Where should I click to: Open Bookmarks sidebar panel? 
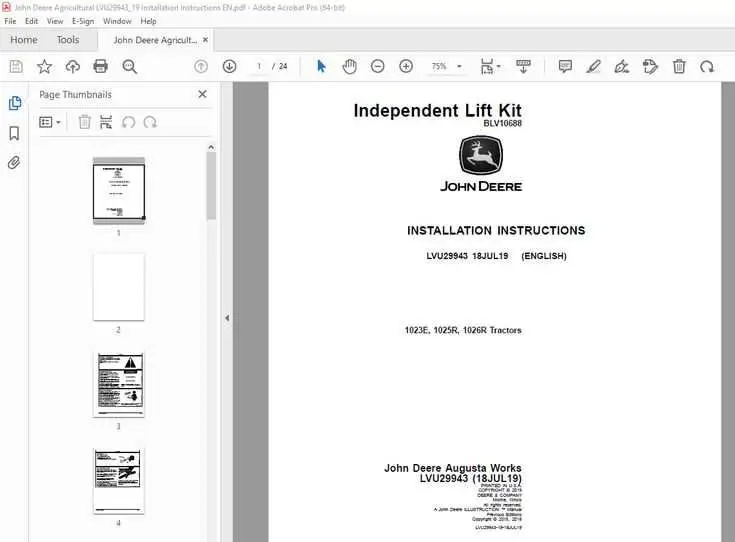14,134
